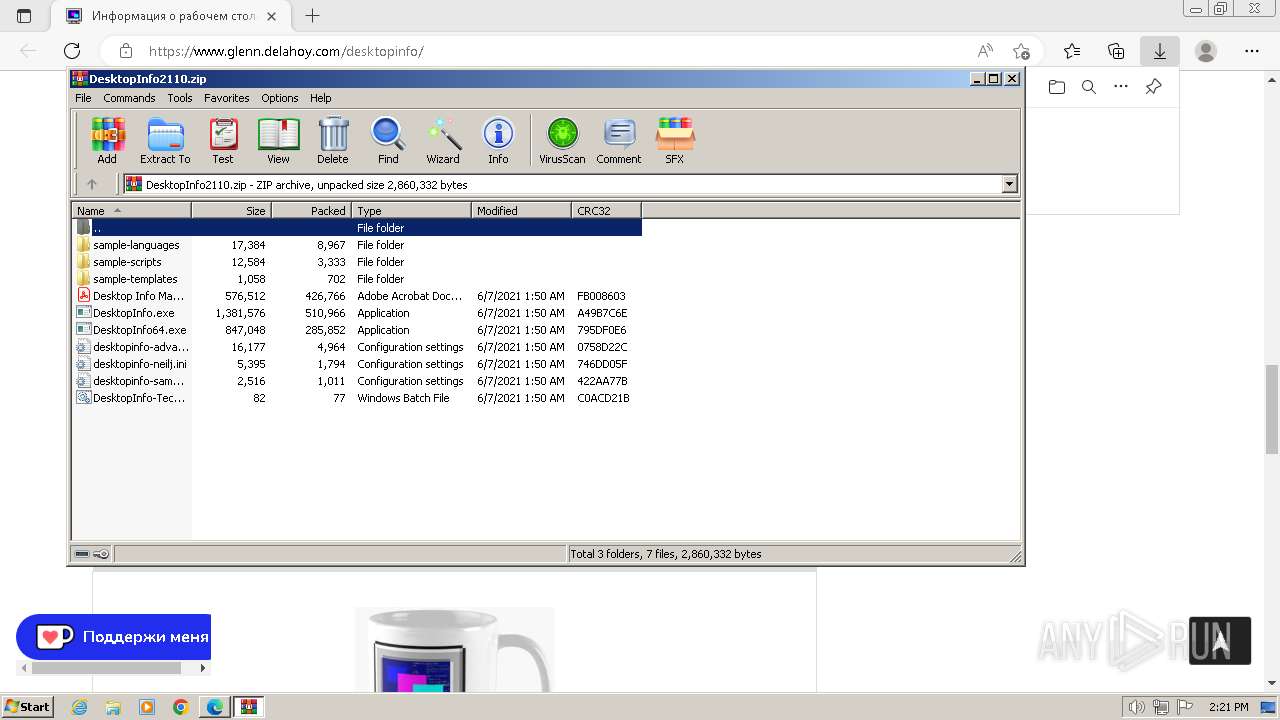
Task: Click the mug product thumbnail image
Action: point(454,650)
